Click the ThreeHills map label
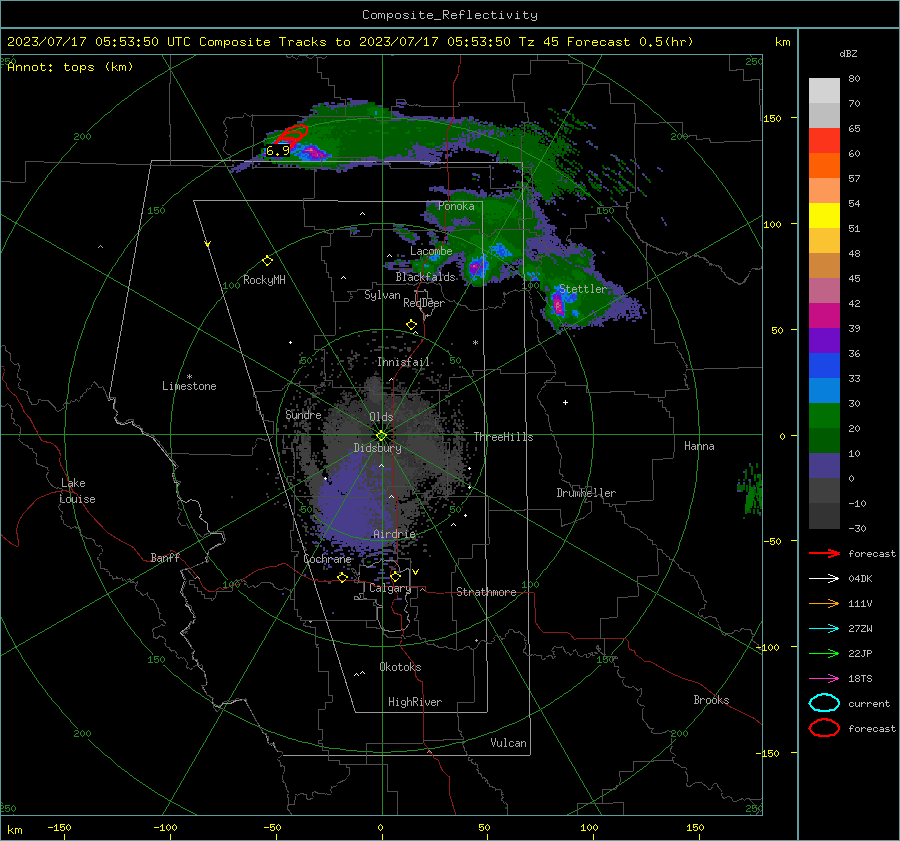The image size is (900, 841). tap(503, 437)
